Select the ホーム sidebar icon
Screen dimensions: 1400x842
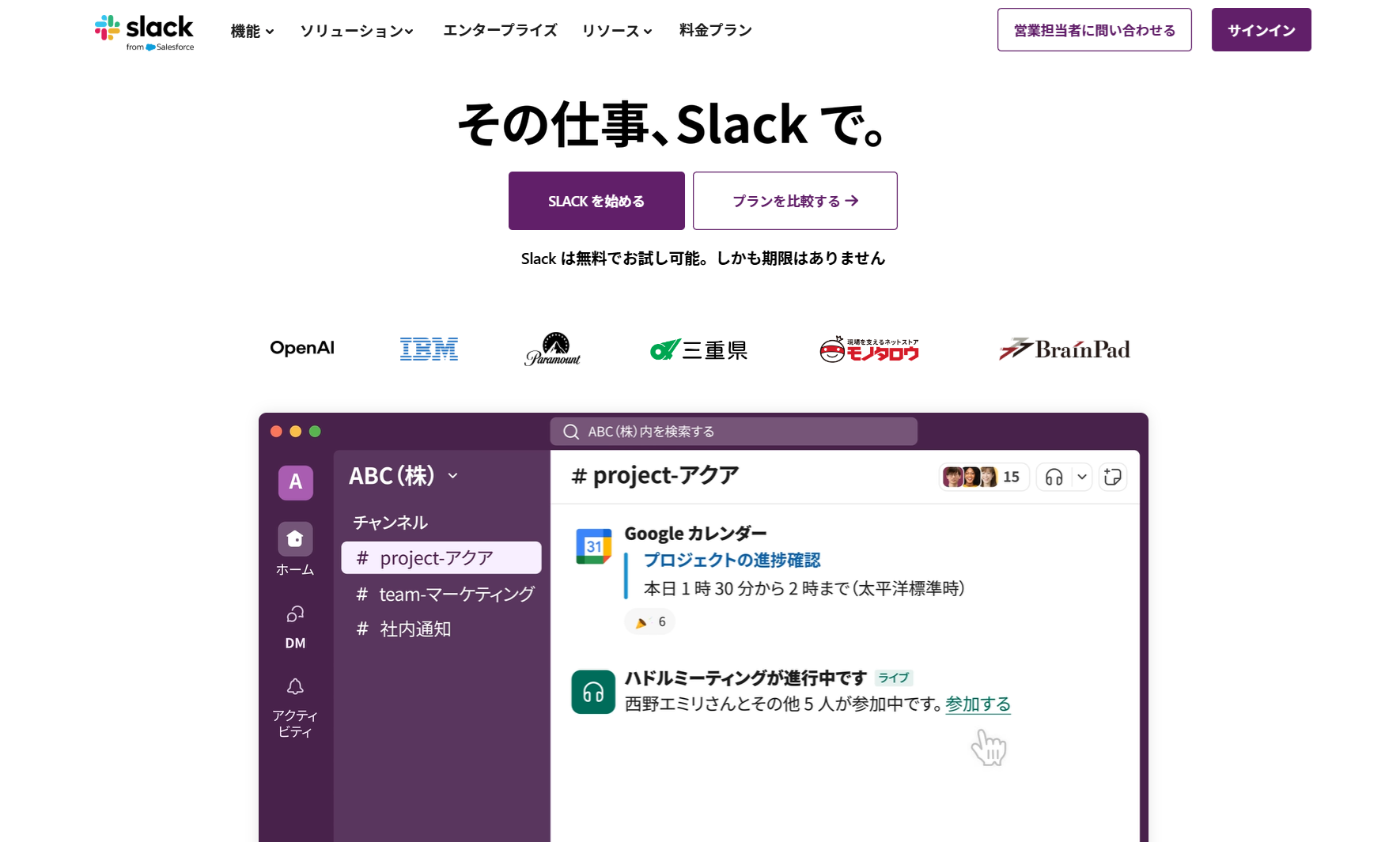click(x=295, y=539)
